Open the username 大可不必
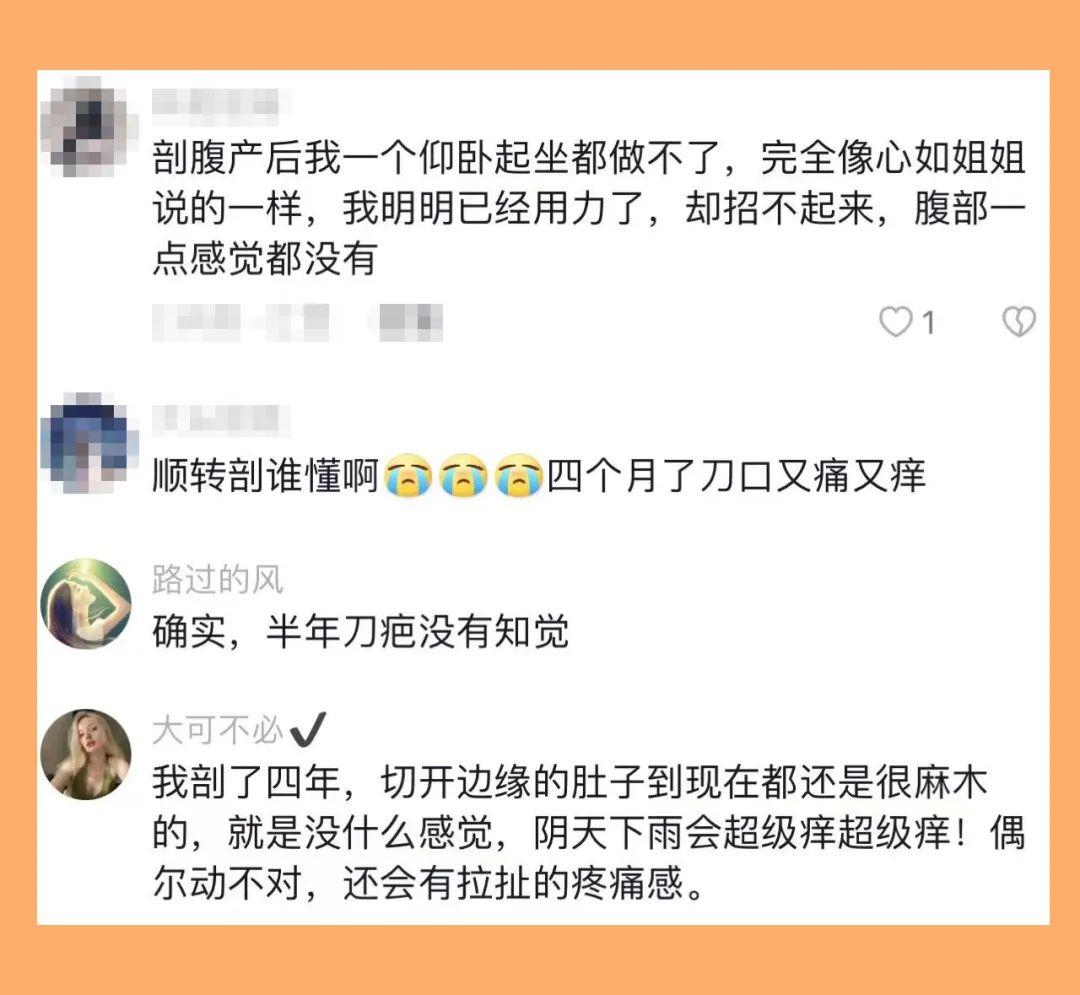This screenshot has height=995, width=1080. pyautogui.click(x=218, y=730)
